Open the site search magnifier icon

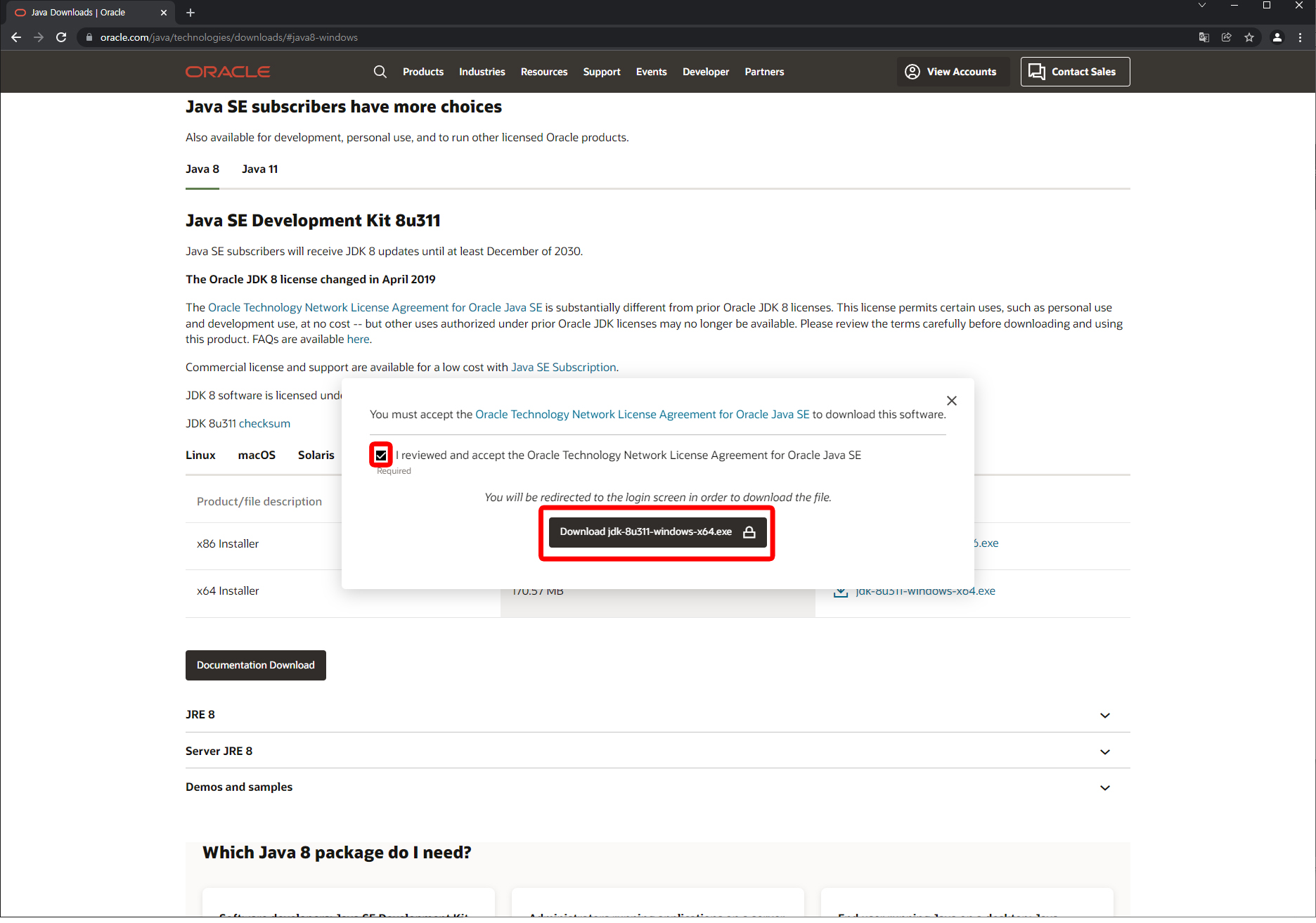pos(380,72)
